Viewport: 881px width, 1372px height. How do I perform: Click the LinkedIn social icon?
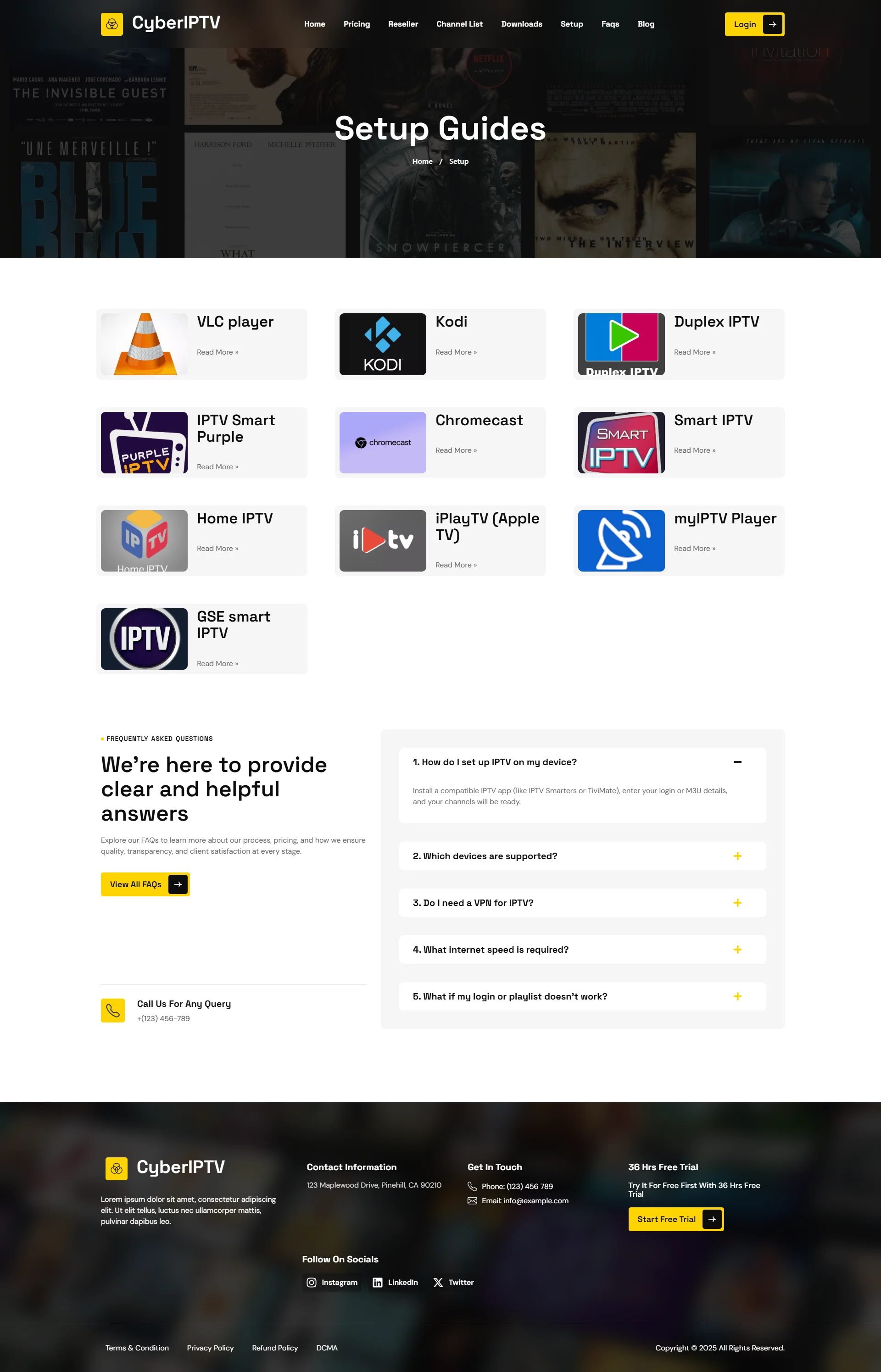pyautogui.click(x=378, y=1282)
